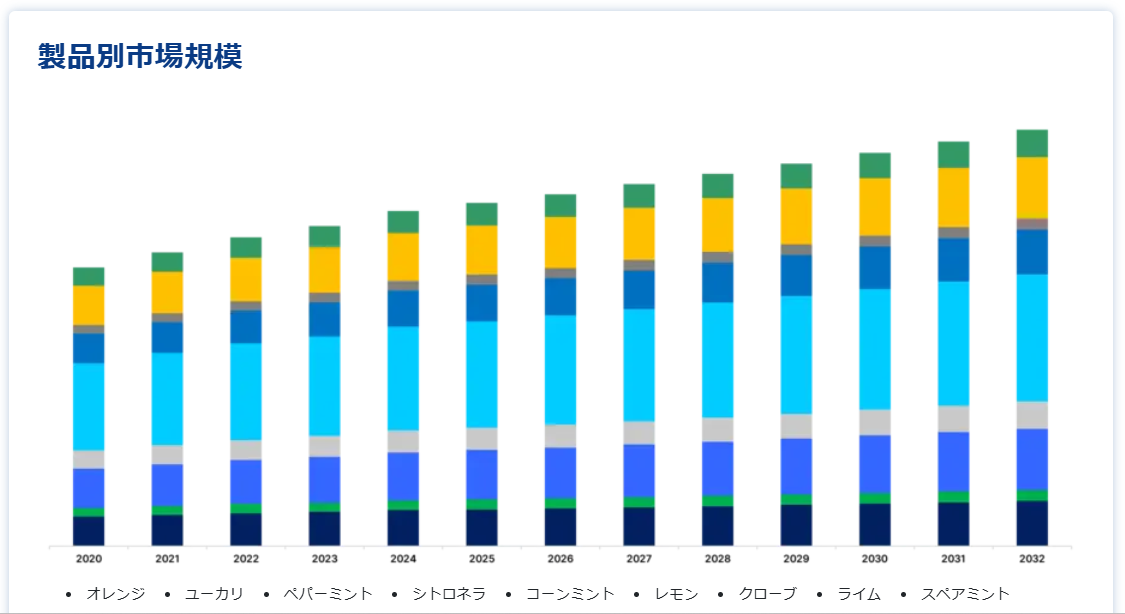Select the yellow segment of the 2029 bar
This screenshot has height=614, width=1125.
(x=796, y=216)
